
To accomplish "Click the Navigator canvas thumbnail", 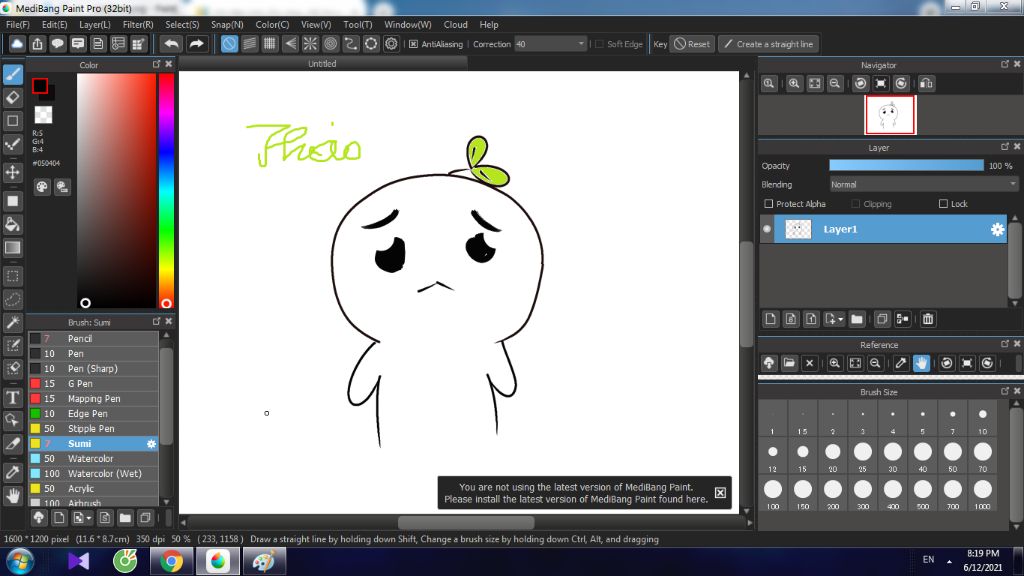I will [890, 115].
